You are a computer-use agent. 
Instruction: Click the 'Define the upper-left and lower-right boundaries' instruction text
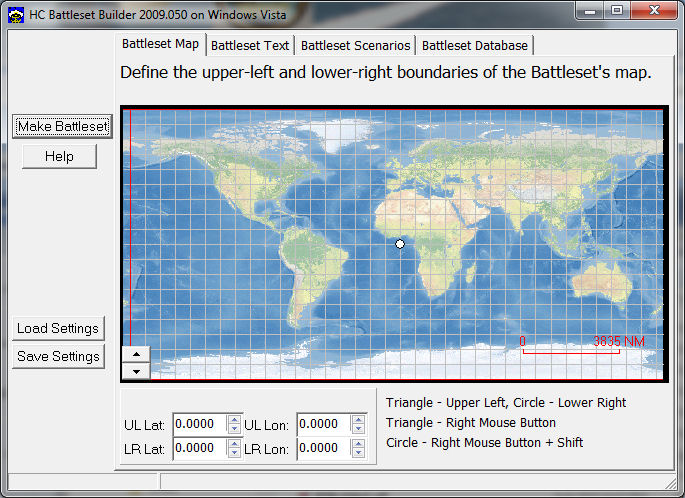point(386,73)
